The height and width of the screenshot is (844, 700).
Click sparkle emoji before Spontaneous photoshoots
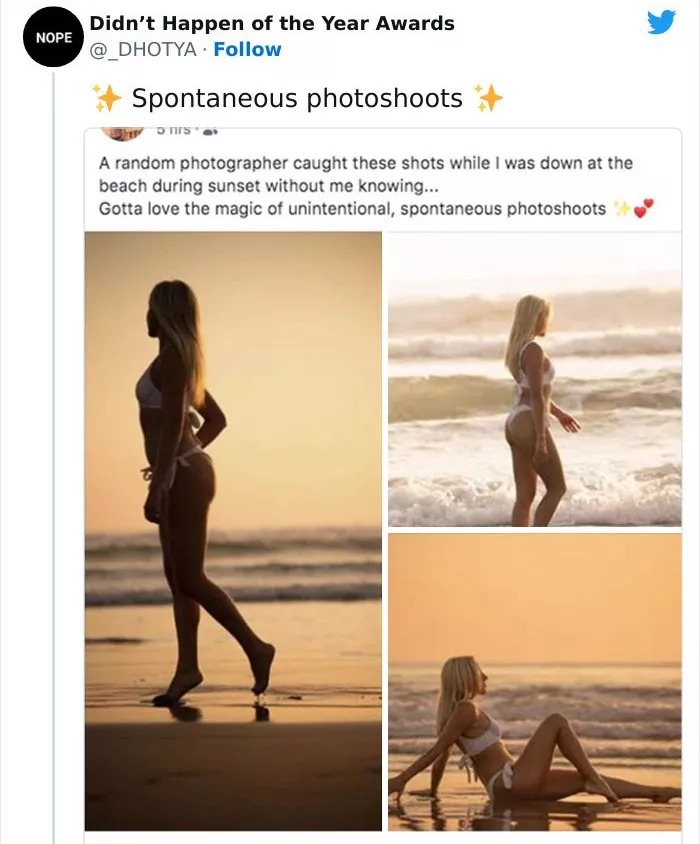(x=106, y=98)
